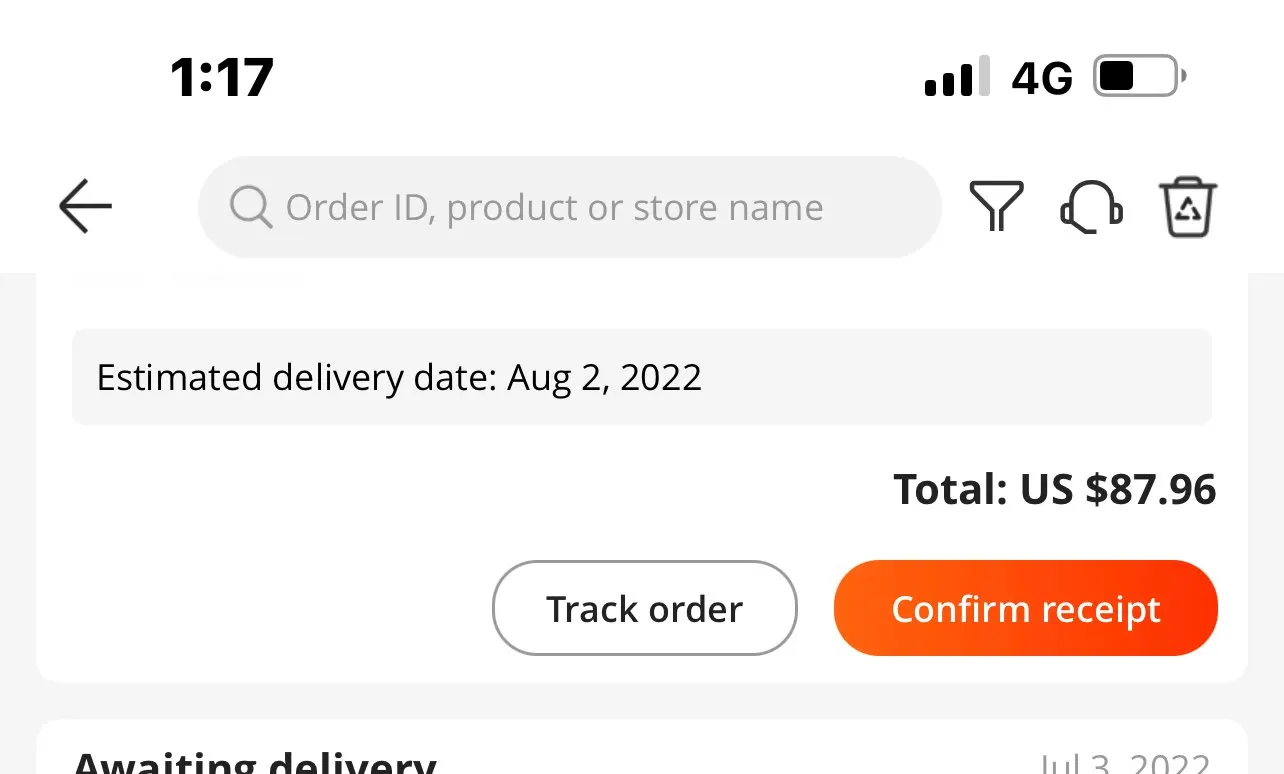Tap the back arrow
1284x774 pixels.
[86, 207]
